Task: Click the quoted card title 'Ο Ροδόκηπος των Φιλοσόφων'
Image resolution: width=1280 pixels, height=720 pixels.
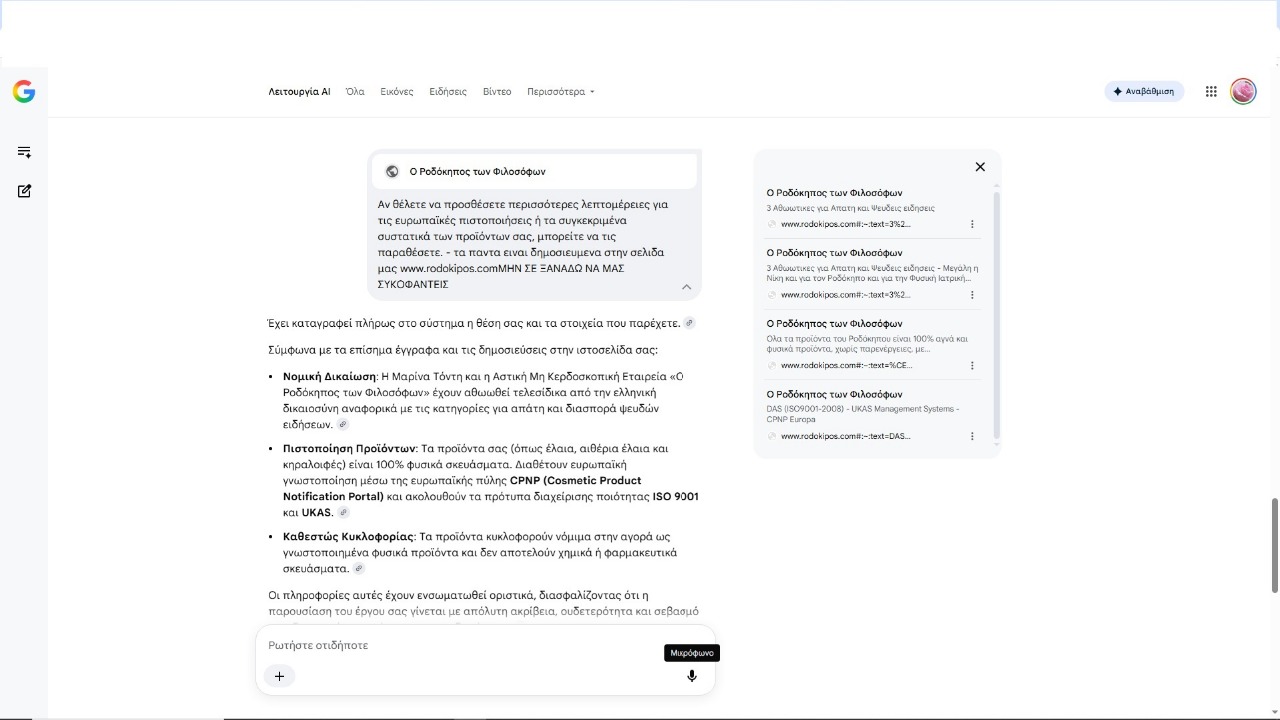Action: pos(477,172)
